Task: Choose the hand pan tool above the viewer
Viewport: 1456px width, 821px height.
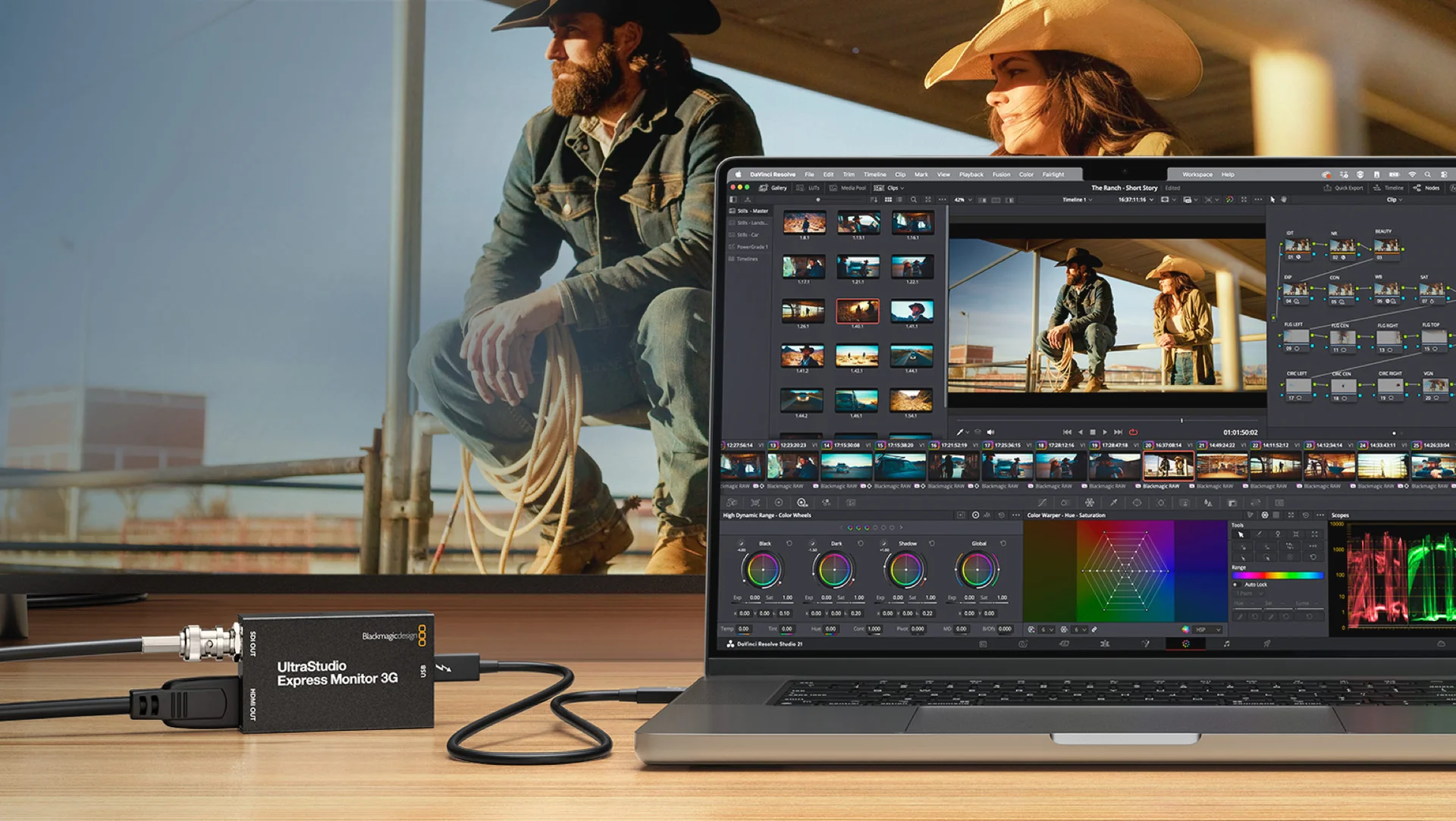Action: tap(1284, 199)
